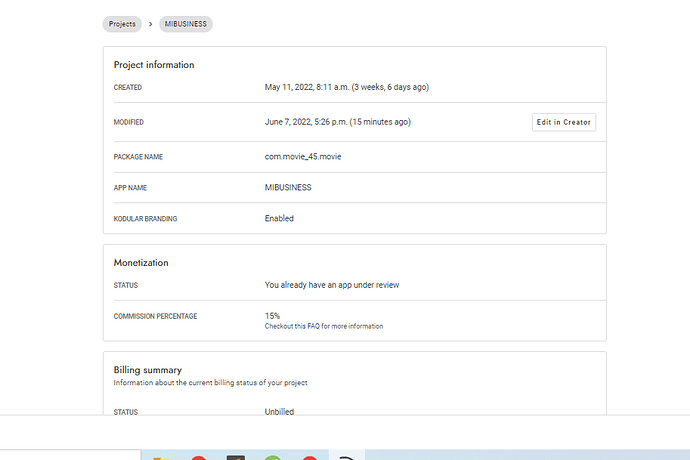
Task: Click the COMMISSION PERCENTAGE label
Action: click(155, 316)
